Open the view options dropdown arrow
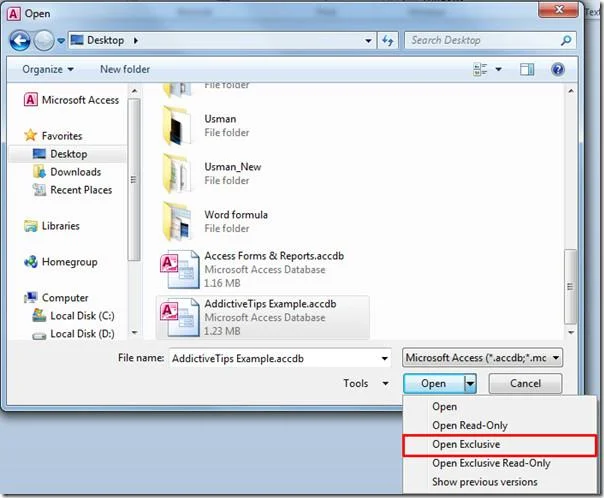The width and height of the screenshot is (604, 498). pos(498,69)
